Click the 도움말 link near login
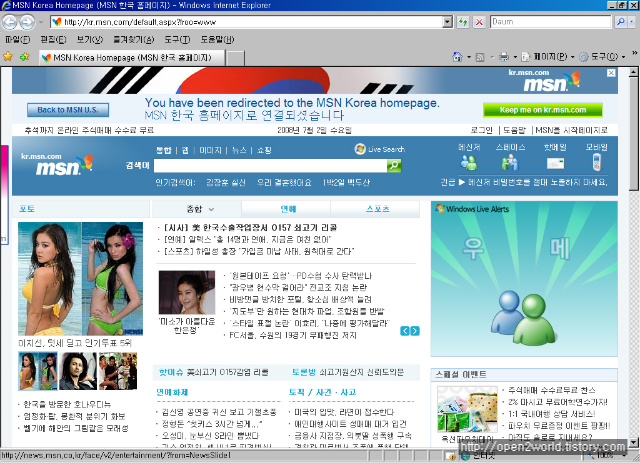 514,130
